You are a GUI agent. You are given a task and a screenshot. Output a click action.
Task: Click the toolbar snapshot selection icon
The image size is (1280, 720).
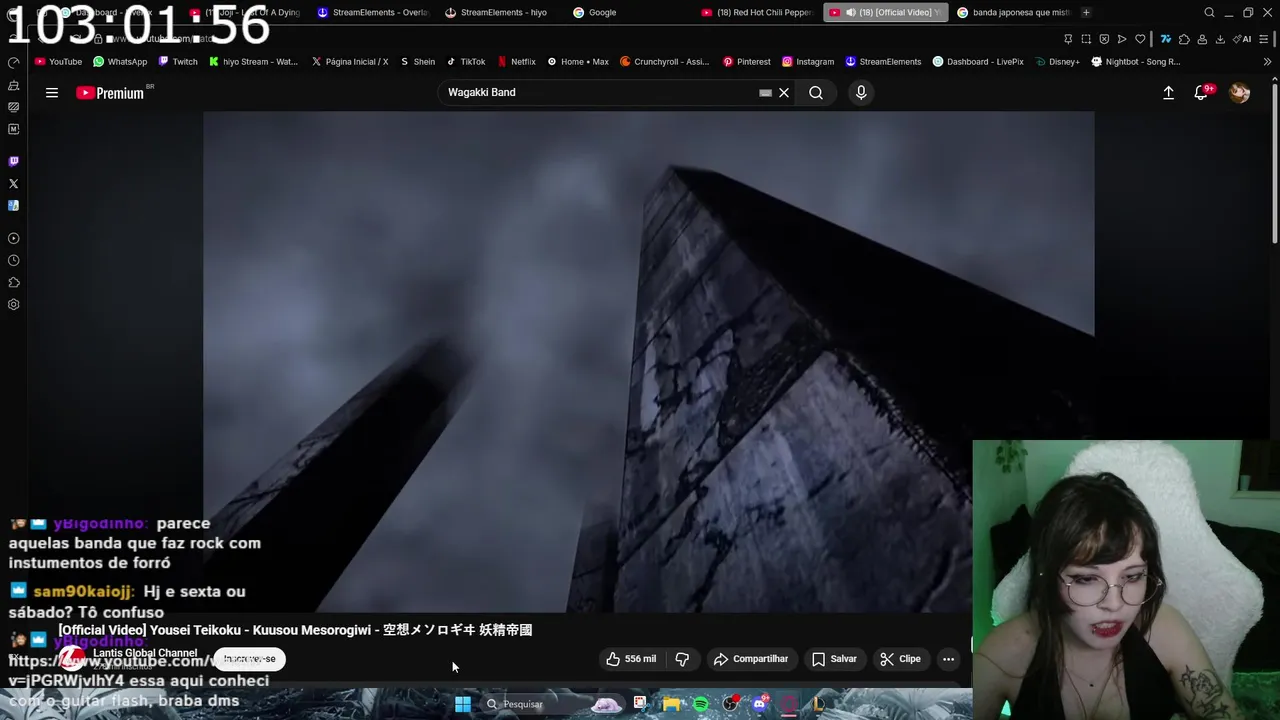tap(1086, 39)
